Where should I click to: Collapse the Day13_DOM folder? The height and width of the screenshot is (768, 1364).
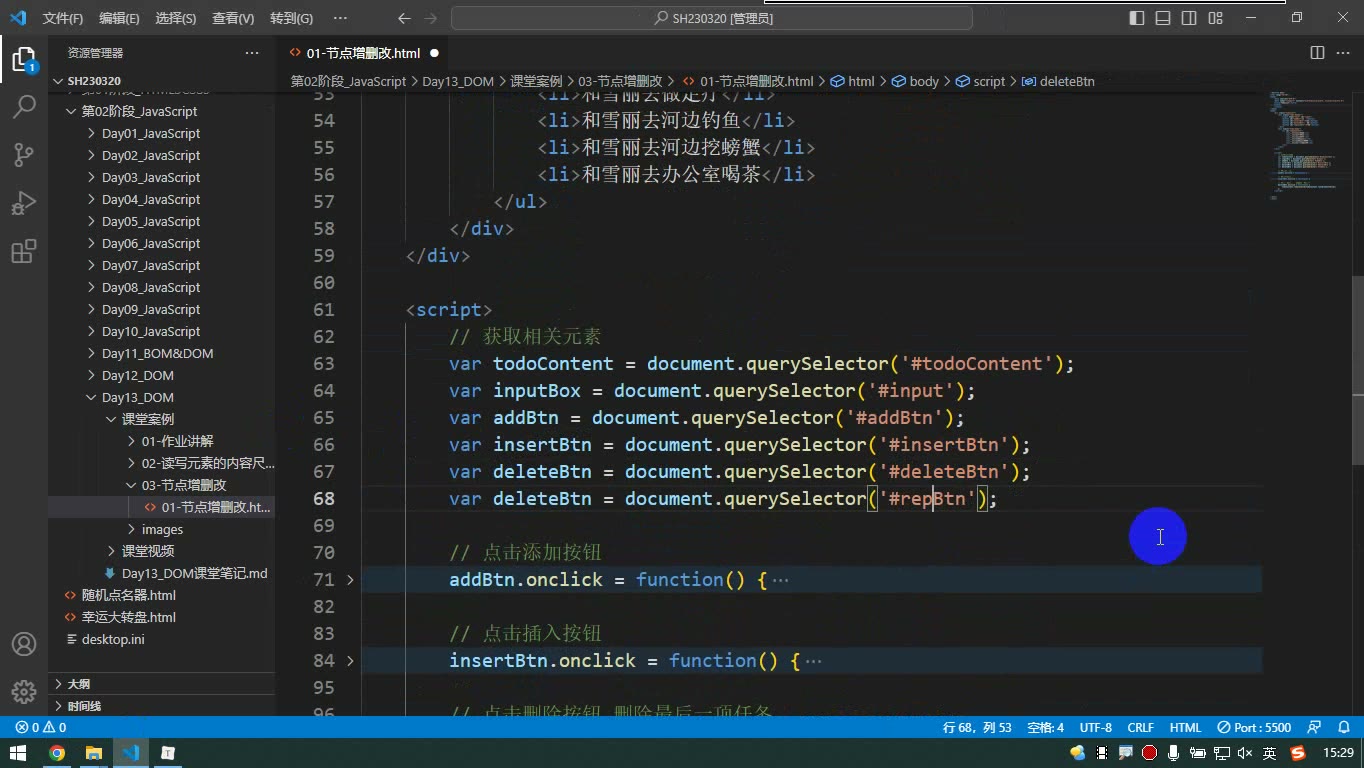(92, 398)
